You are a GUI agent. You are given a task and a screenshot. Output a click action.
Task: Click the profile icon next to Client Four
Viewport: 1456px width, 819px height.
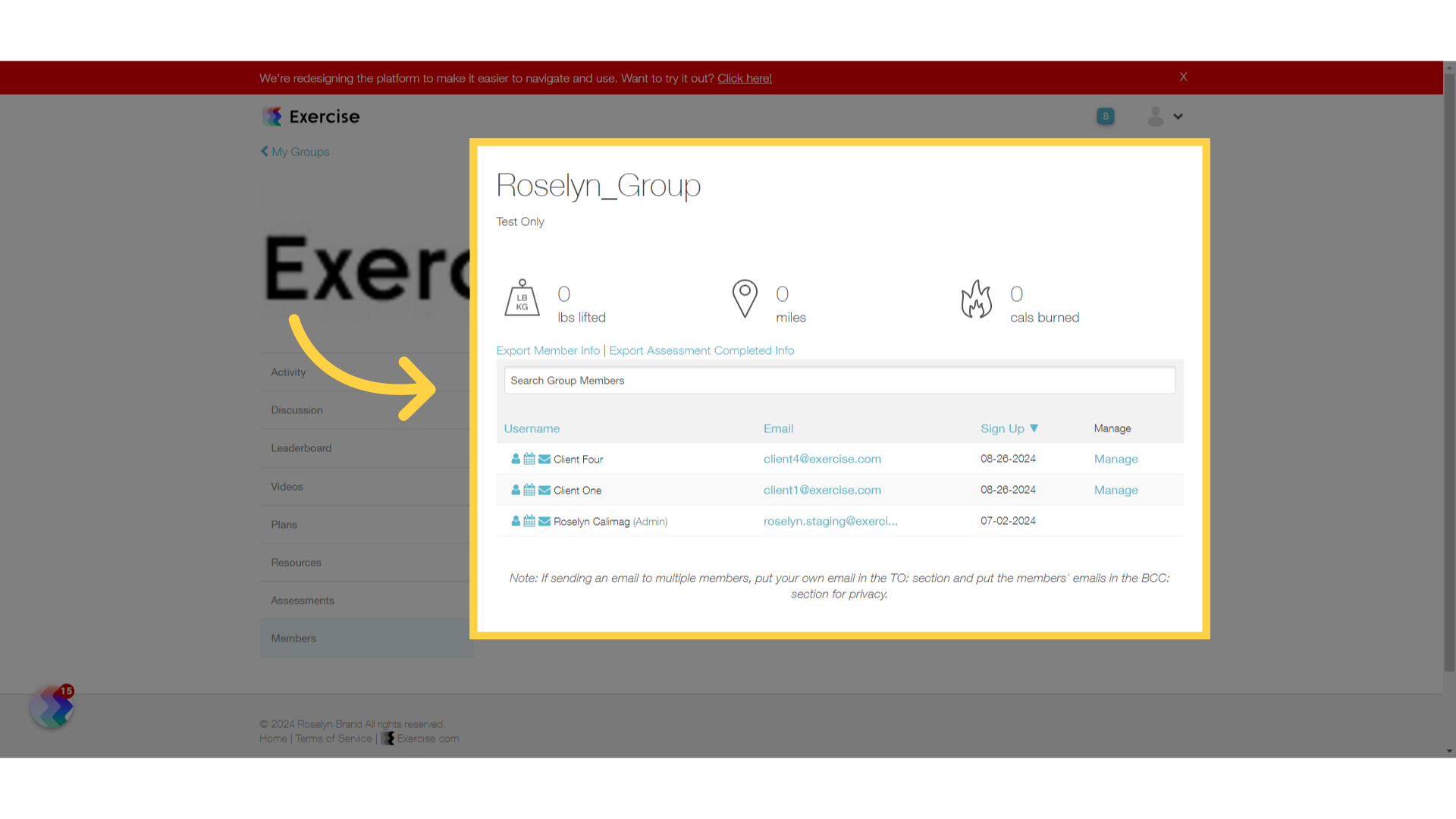(515, 458)
